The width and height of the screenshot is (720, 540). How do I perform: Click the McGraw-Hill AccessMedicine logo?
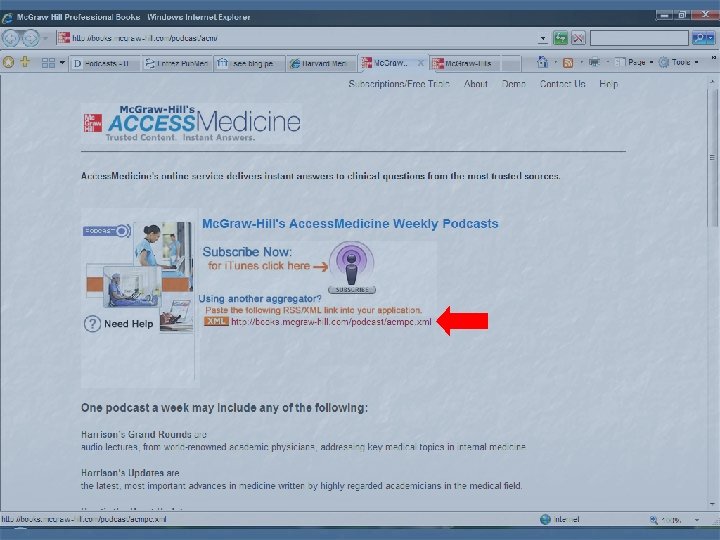pos(192,124)
